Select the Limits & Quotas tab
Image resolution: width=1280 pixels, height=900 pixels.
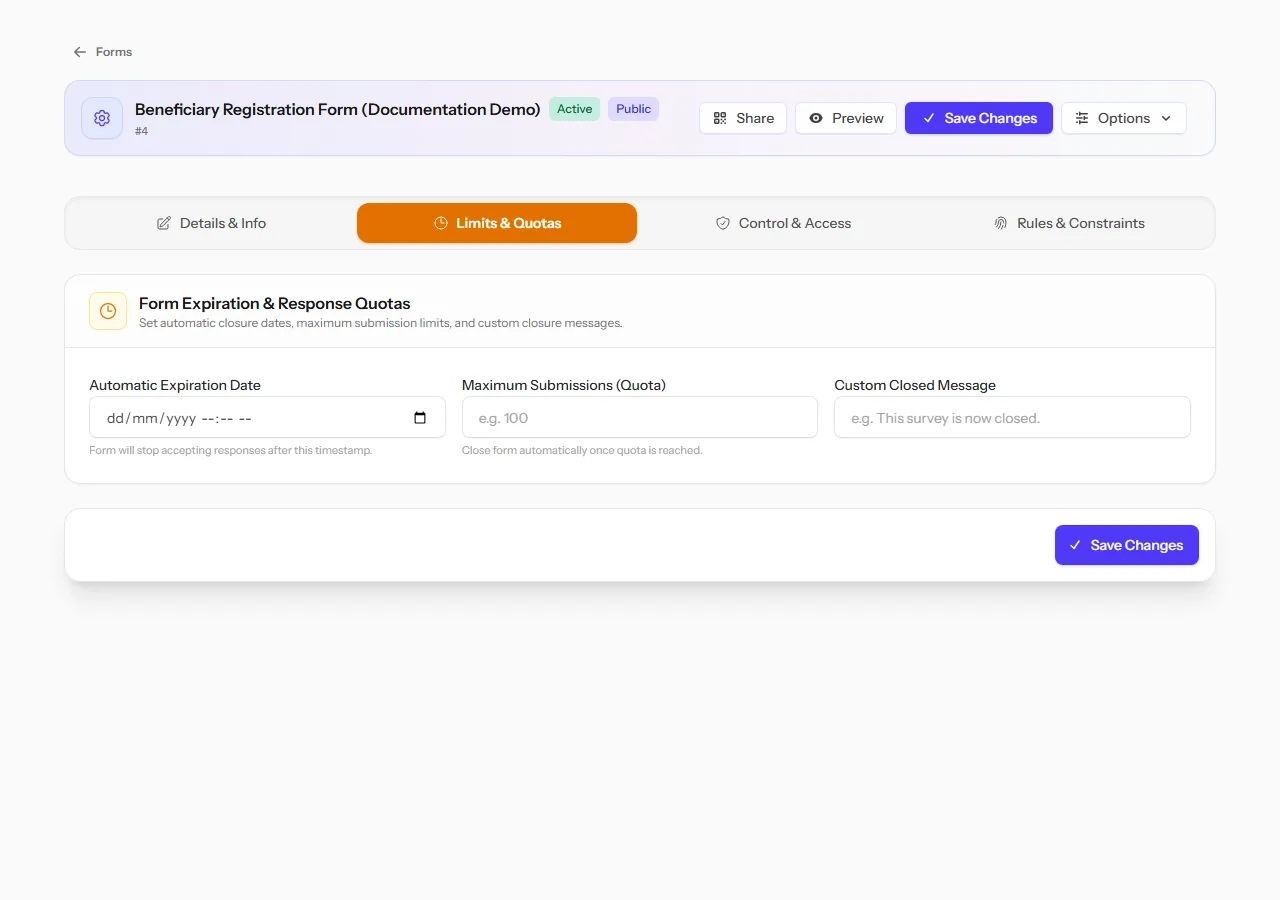[x=497, y=223]
